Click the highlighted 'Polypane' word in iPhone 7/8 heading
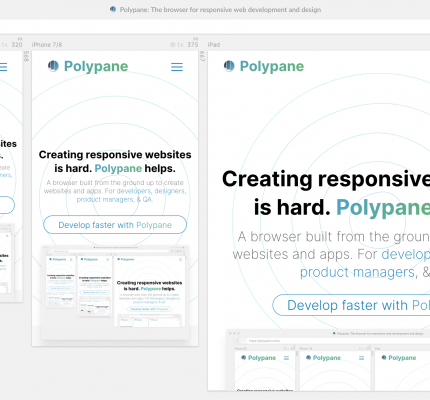 click(118, 168)
